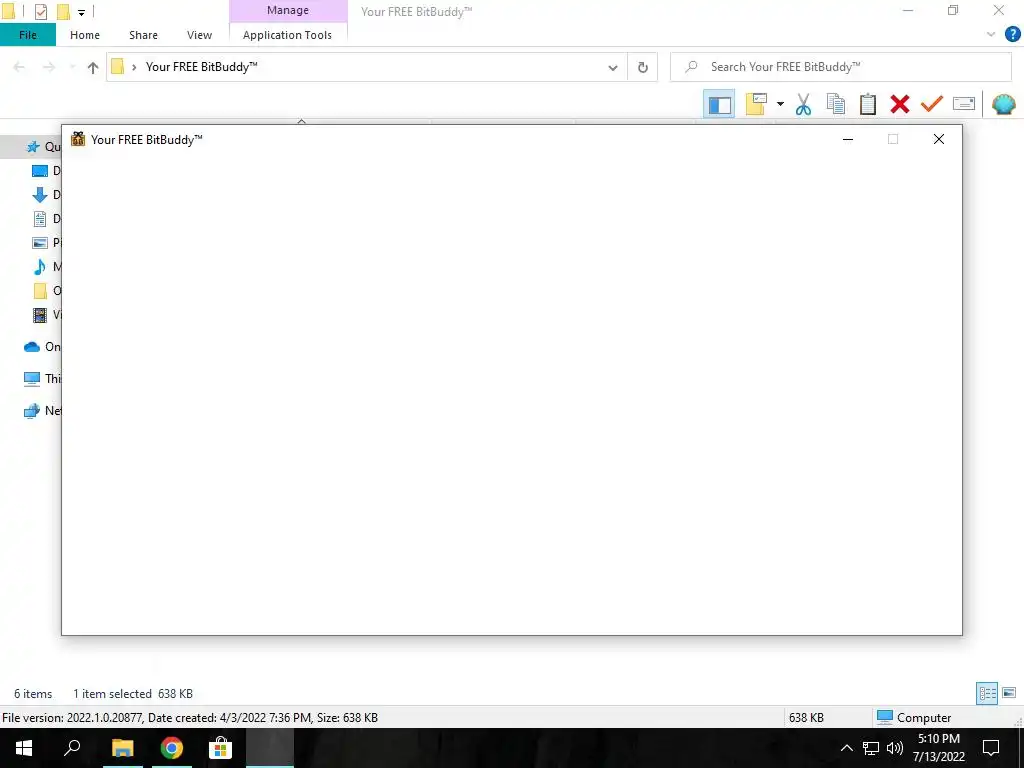The width and height of the screenshot is (1024, 768).
Task: Click the Refresh button by address bar
Action: click(x=643, y=67)
